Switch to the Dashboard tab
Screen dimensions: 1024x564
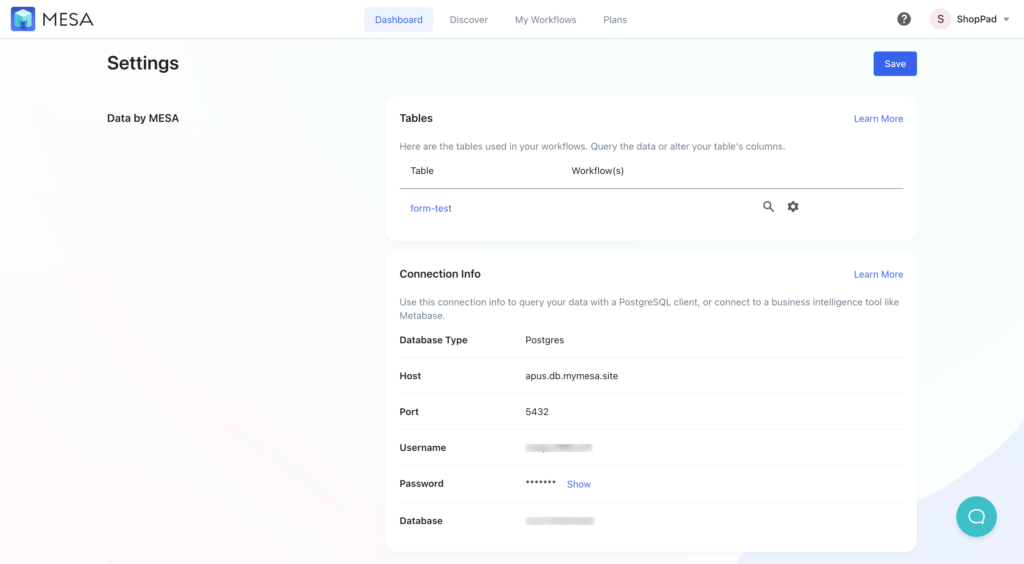pos(398,20)
